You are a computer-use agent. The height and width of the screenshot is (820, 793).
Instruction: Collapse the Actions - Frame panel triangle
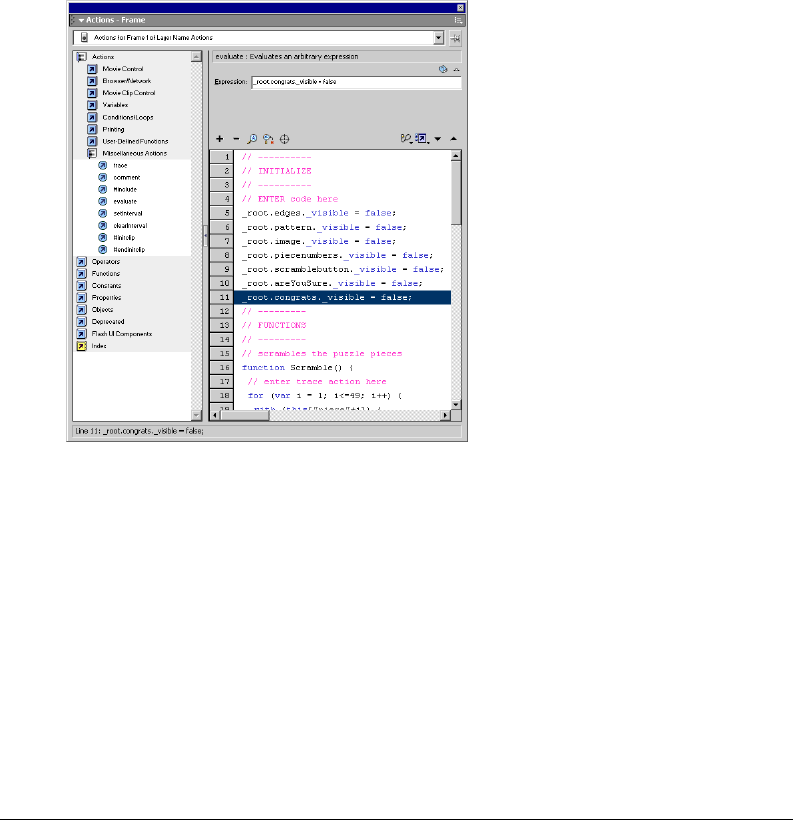(x=81, y=20)
